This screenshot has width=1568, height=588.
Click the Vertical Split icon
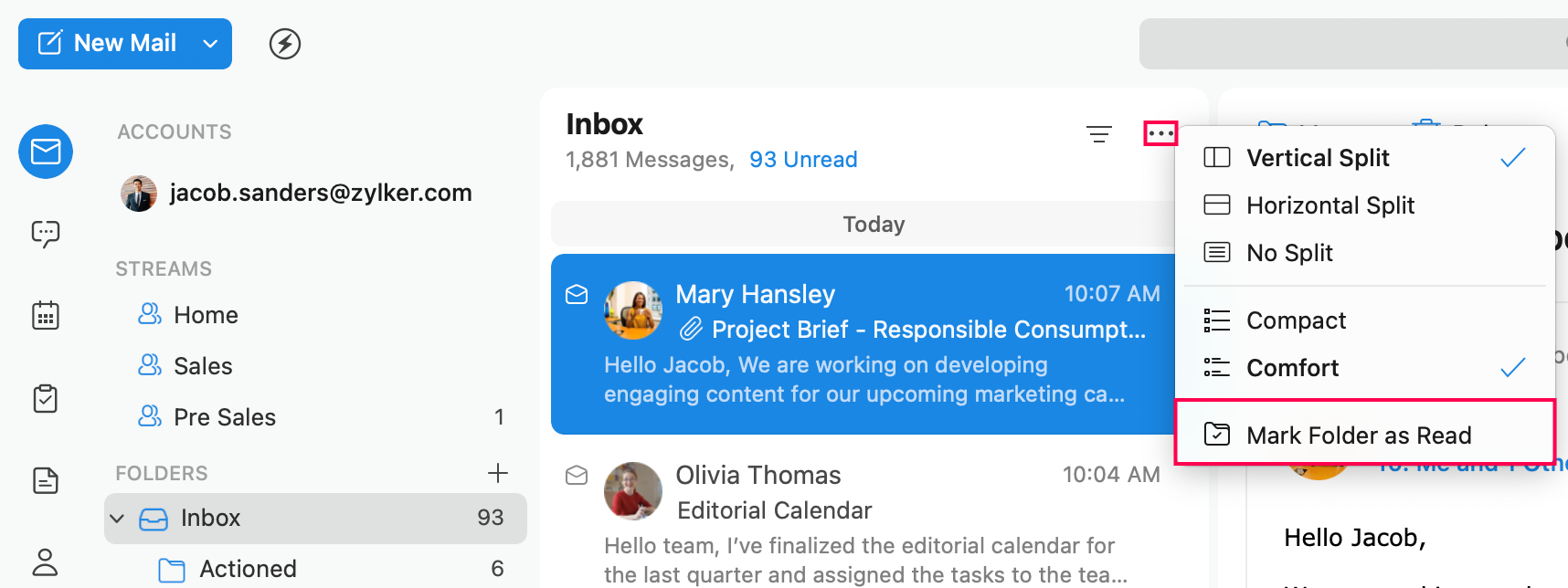1217,157
